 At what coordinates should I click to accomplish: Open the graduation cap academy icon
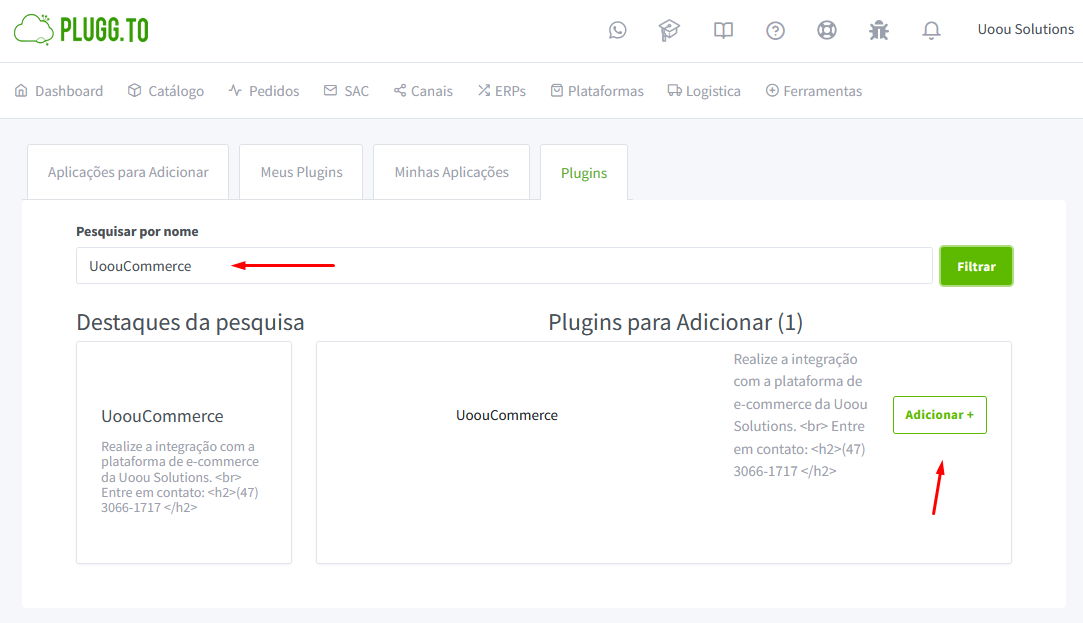669,30
